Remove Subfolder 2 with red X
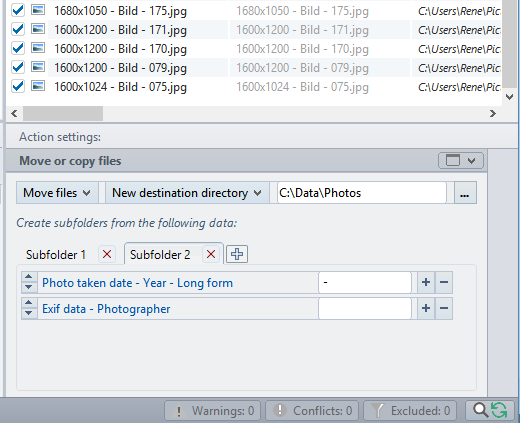 211,255
